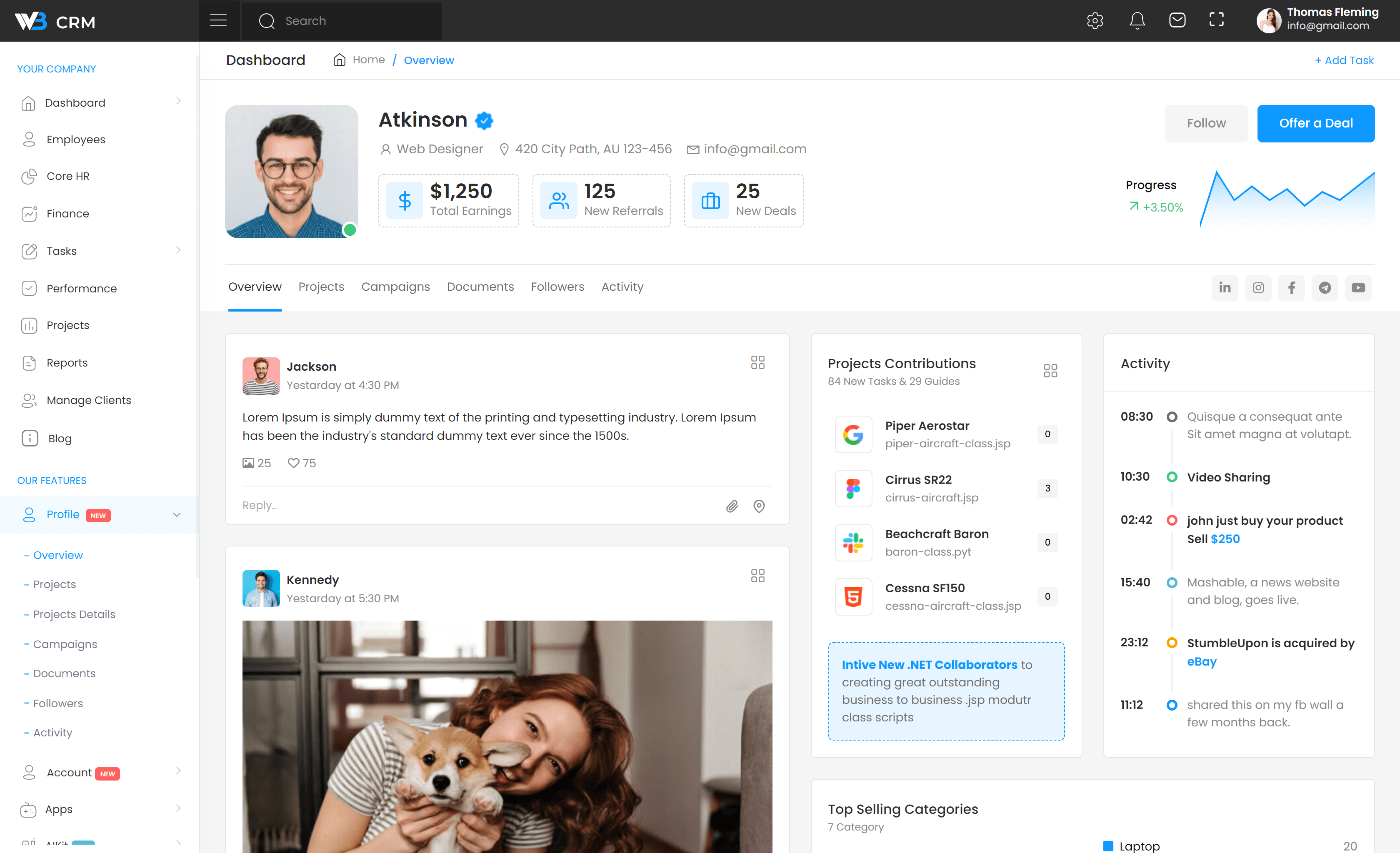1400x853 pixels.
Task: Open grid menu on Jackson's post
Action: click(758, 362)
